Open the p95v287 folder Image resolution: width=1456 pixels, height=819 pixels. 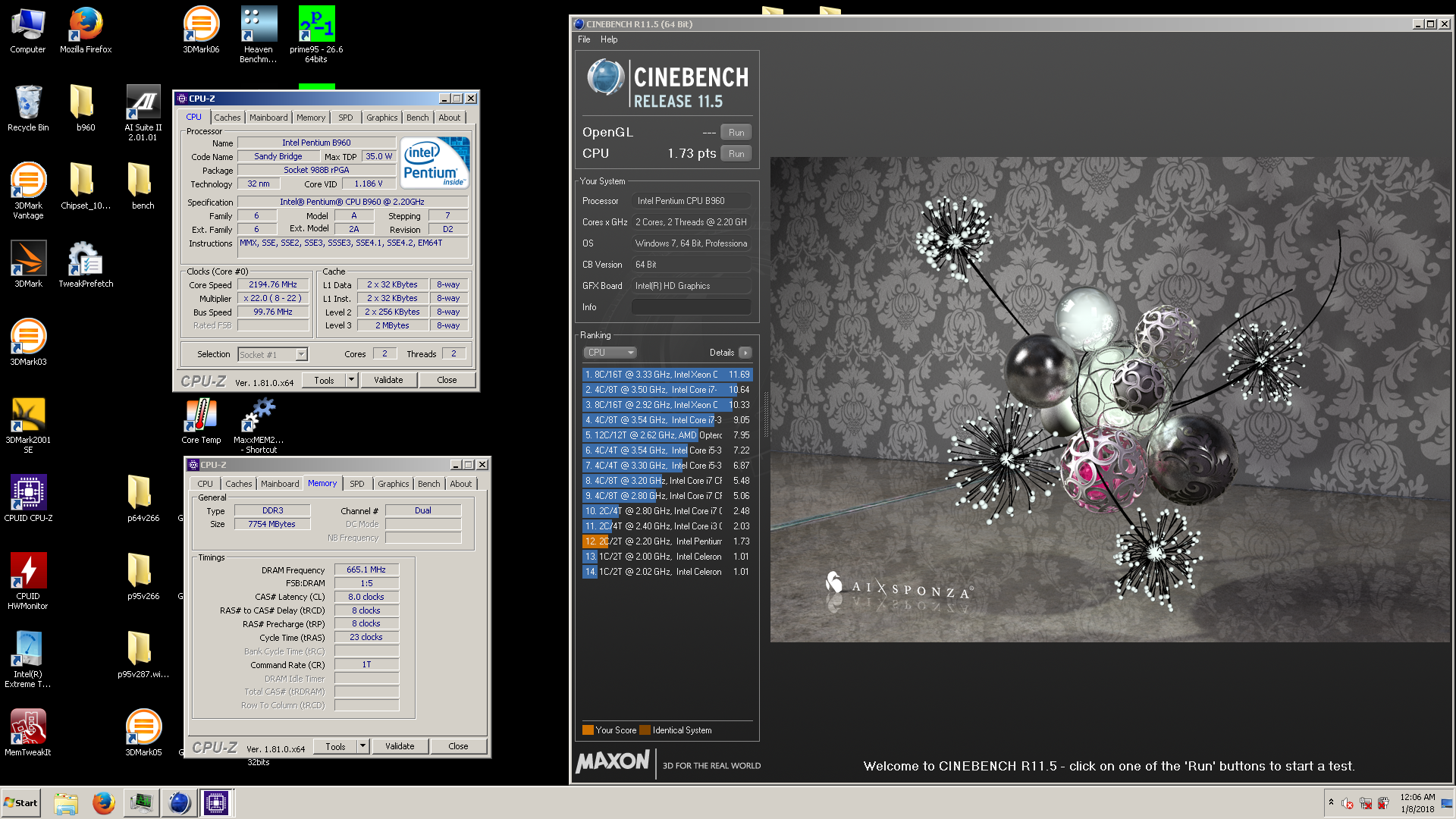[x=143, y=655]
